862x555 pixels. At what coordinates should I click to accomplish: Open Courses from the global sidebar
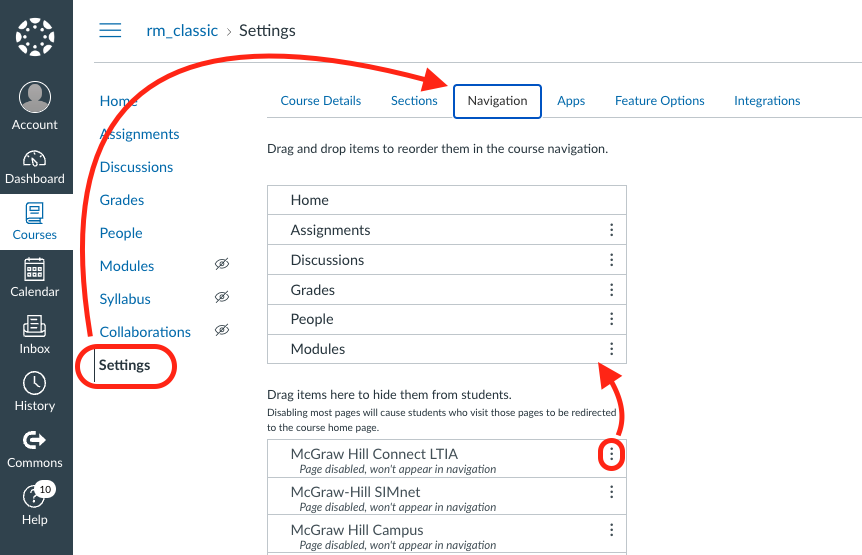click(35, 214)
